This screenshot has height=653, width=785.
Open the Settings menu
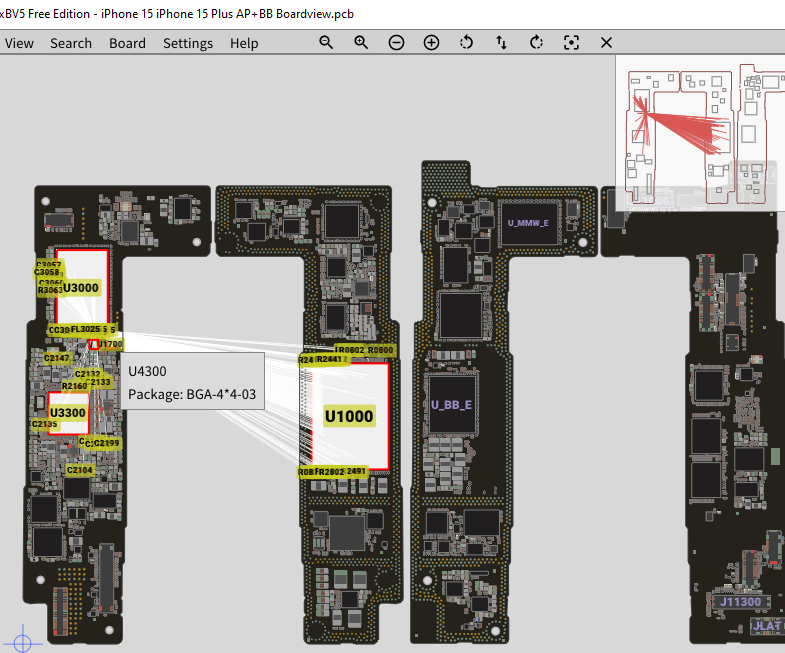(188, 44)
